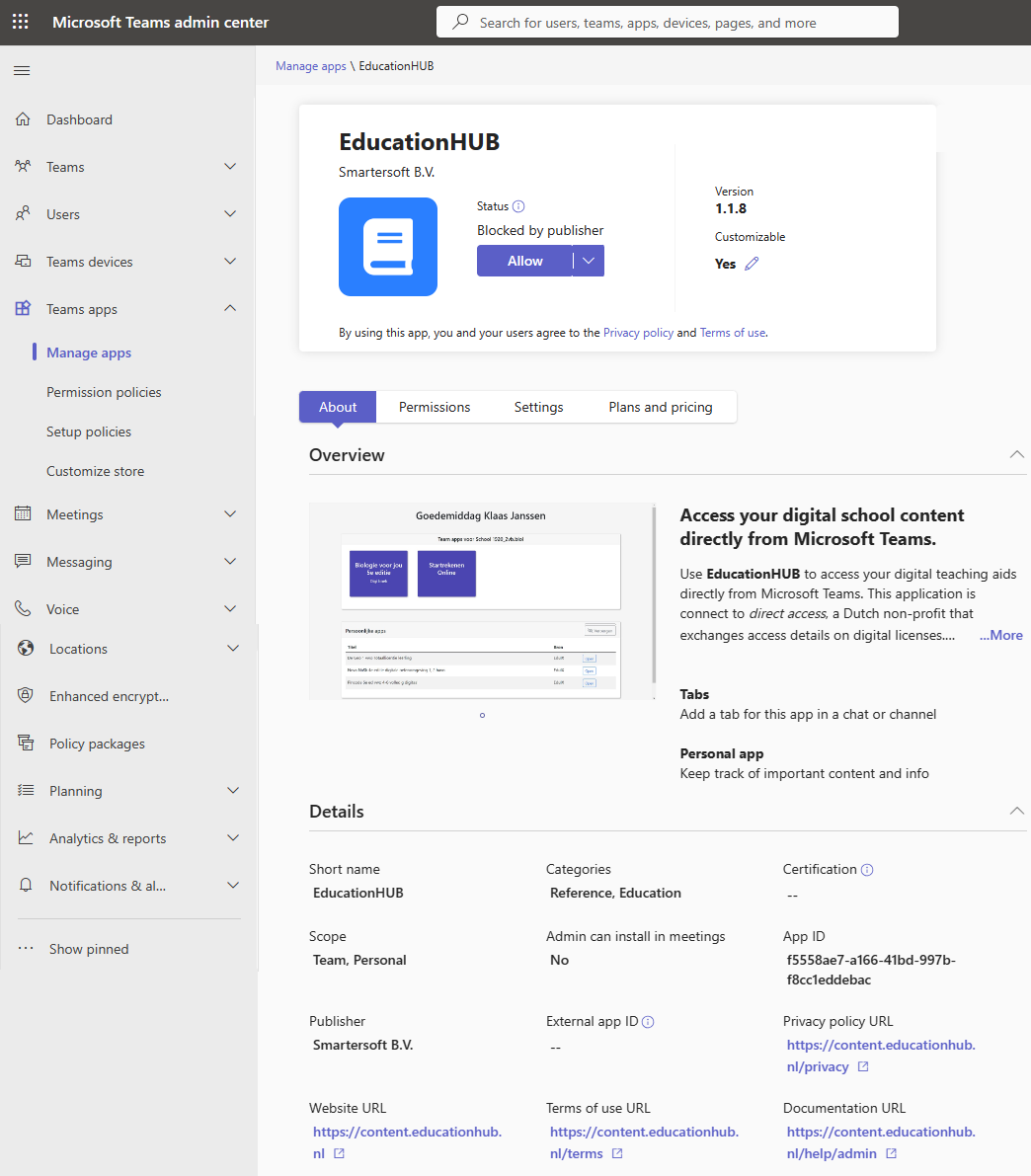
Task: Open Setup policies in sidebar
Action: (89, 432)
